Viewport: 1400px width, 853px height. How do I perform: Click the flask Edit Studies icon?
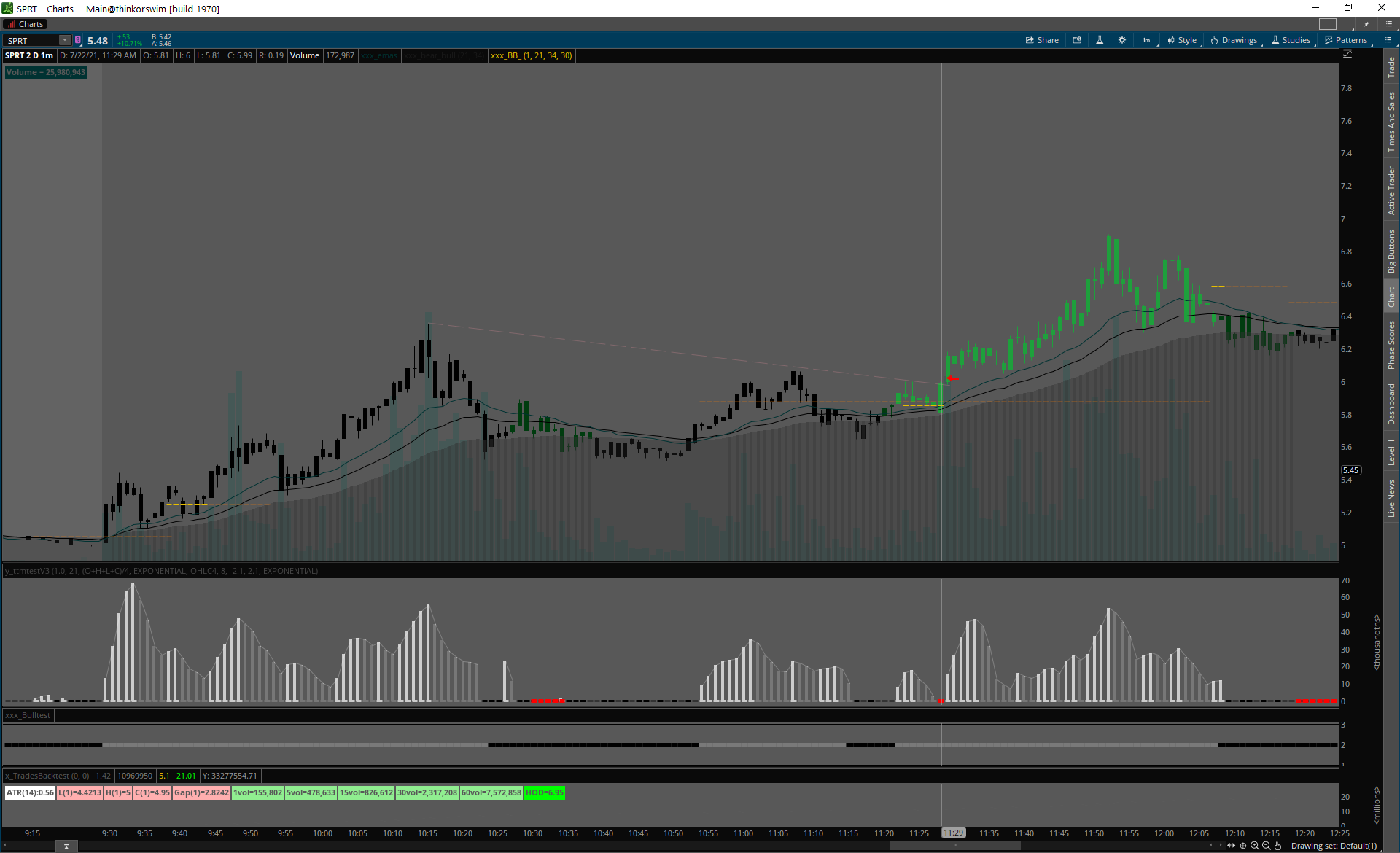pos(1100,40)
